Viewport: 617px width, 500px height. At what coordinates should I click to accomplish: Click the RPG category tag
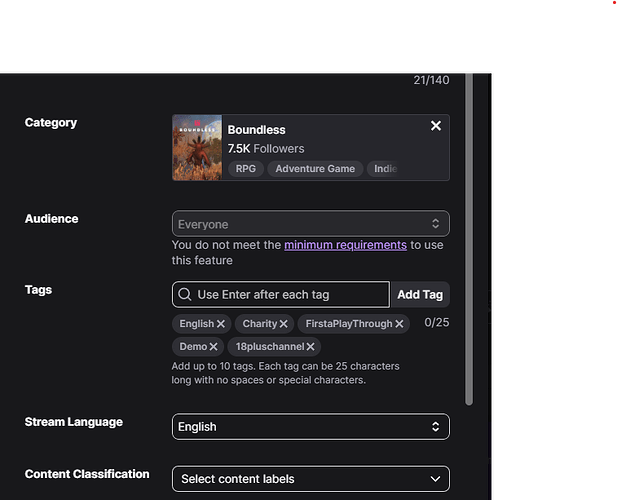[245, 169]
